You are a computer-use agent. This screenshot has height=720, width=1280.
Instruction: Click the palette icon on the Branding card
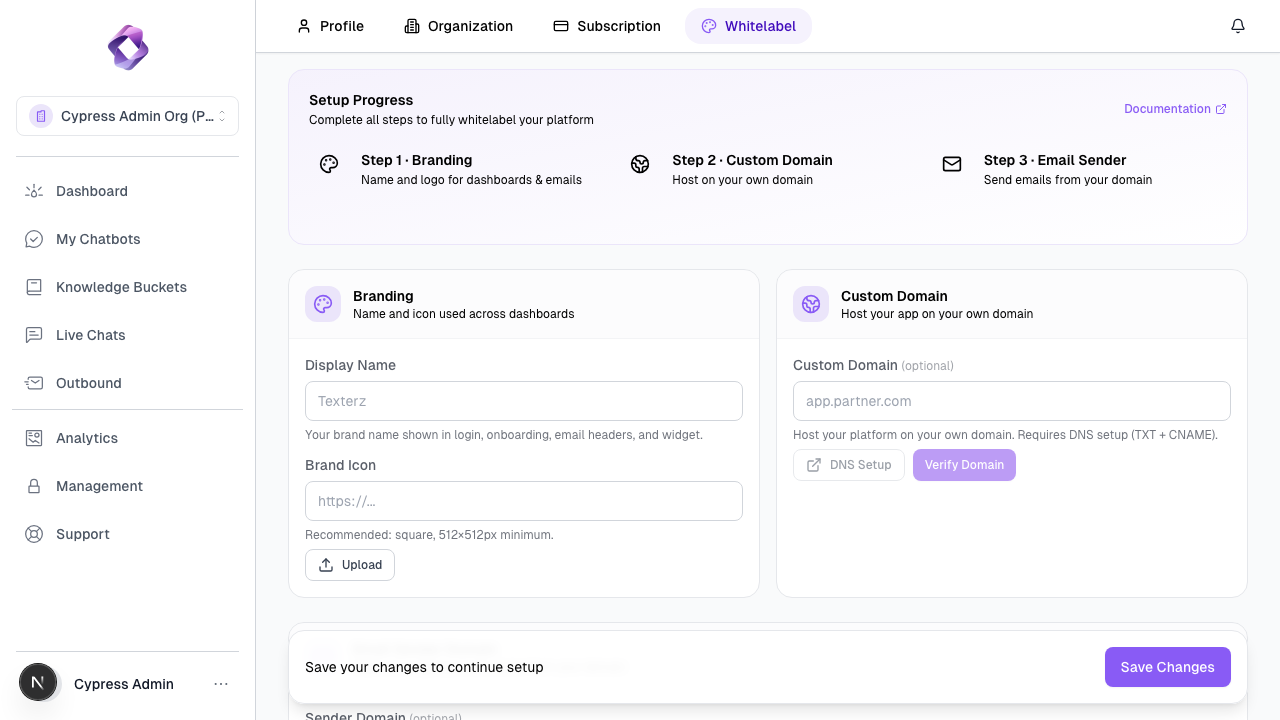pyautogui.click(x=323, y=303)
